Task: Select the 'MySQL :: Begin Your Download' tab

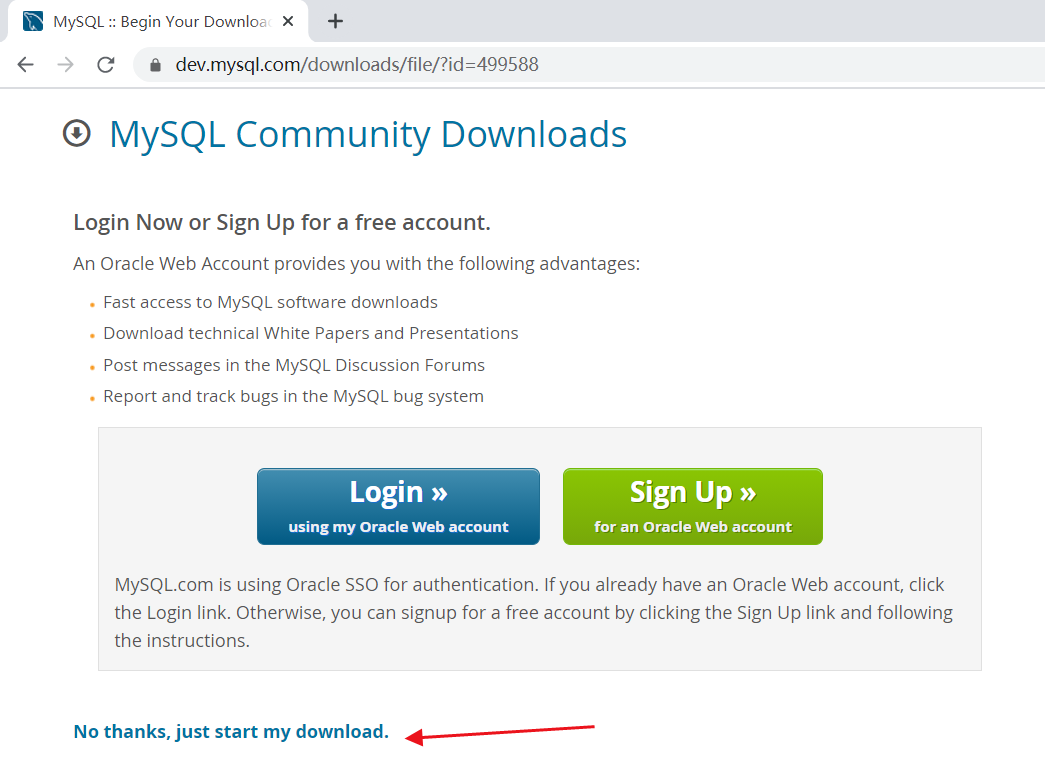Action: coord(160,21)
